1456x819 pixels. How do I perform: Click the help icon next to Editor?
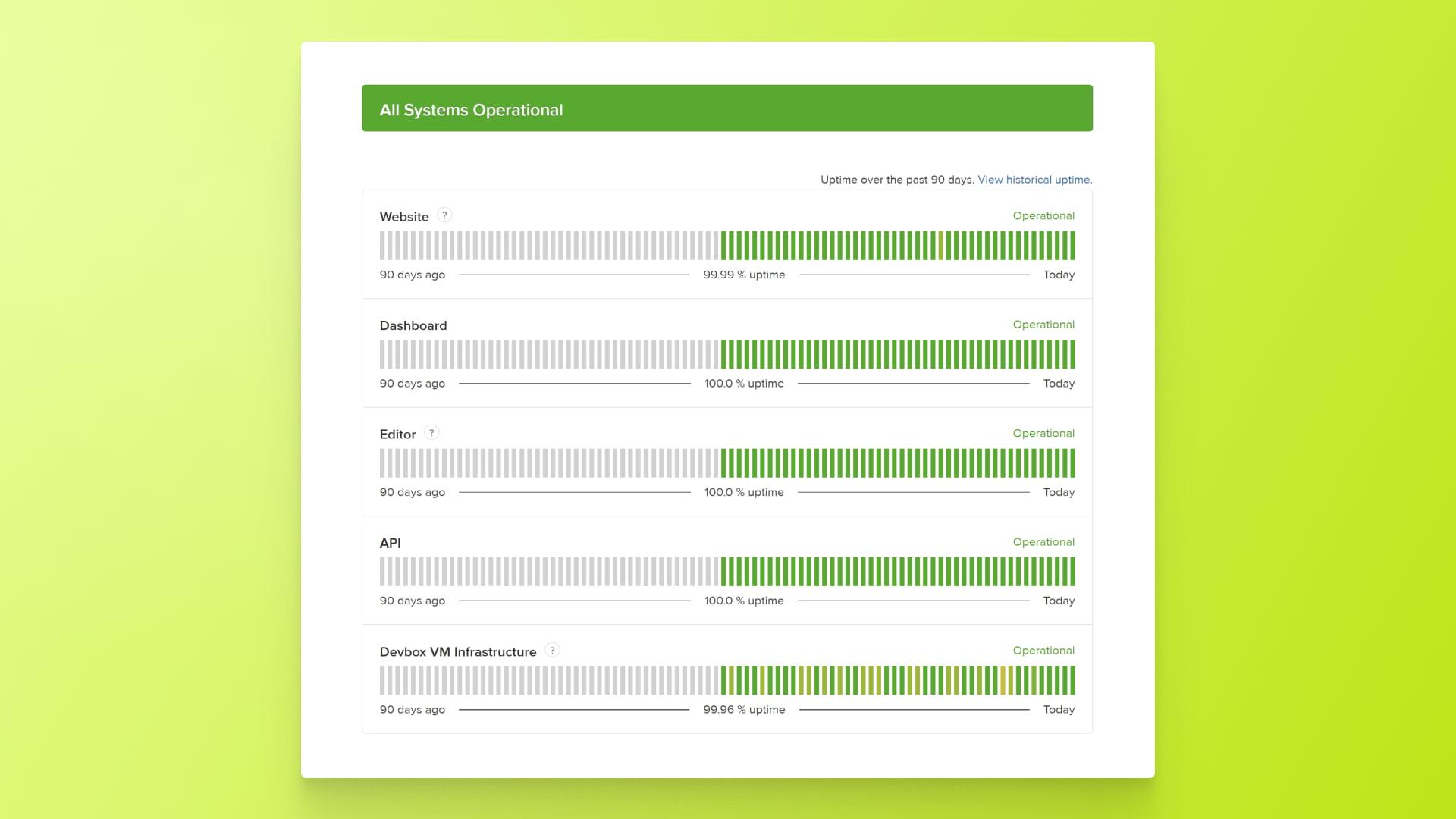pyautogui.click(x=431, y=432)
